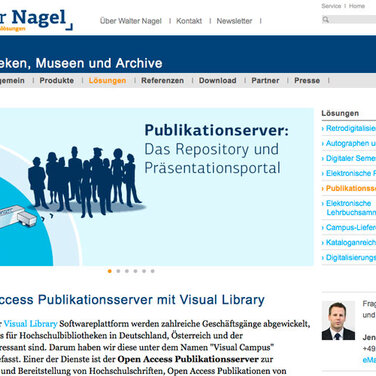Open the Partner menu item

pos(265,81)
